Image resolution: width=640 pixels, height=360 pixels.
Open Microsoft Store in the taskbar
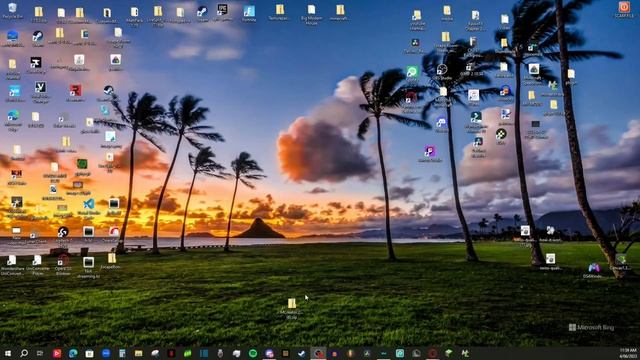89,353
